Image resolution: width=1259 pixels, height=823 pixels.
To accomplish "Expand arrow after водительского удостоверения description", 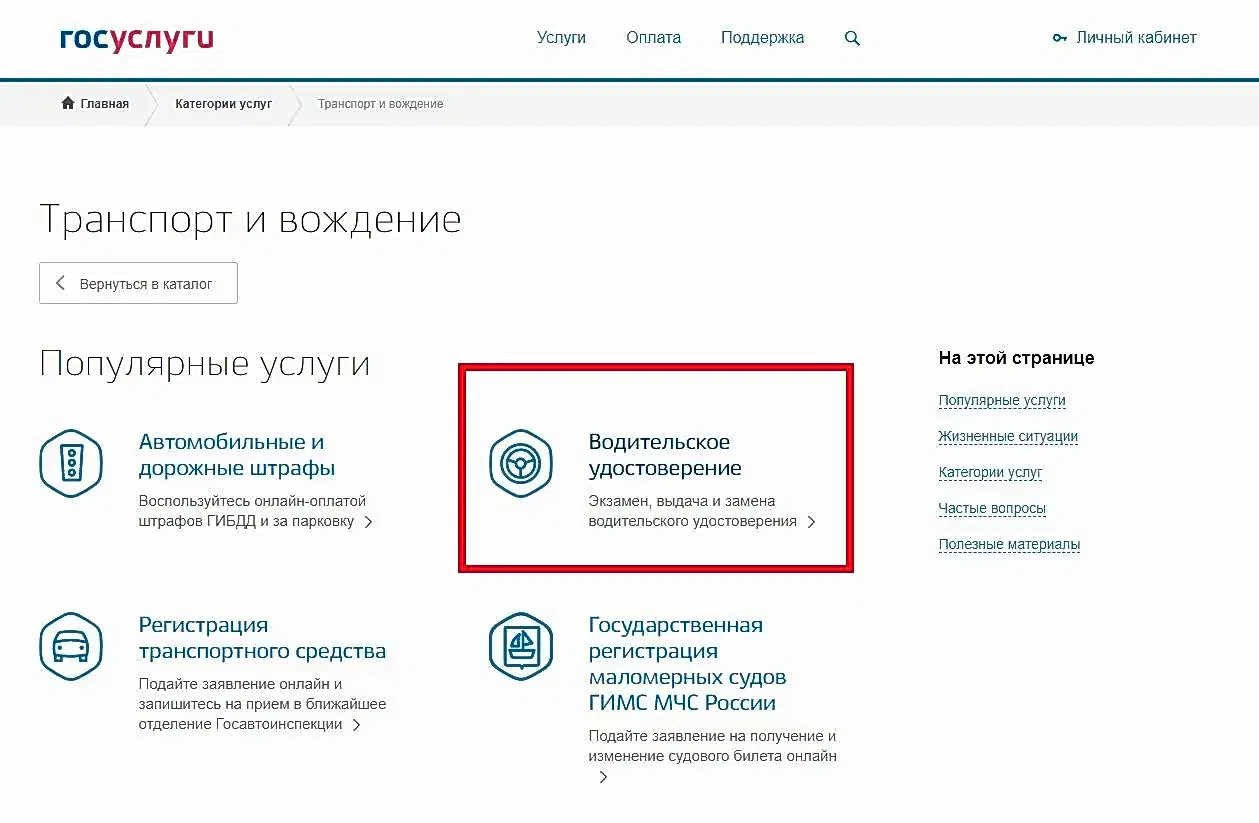I will (811, 522).
